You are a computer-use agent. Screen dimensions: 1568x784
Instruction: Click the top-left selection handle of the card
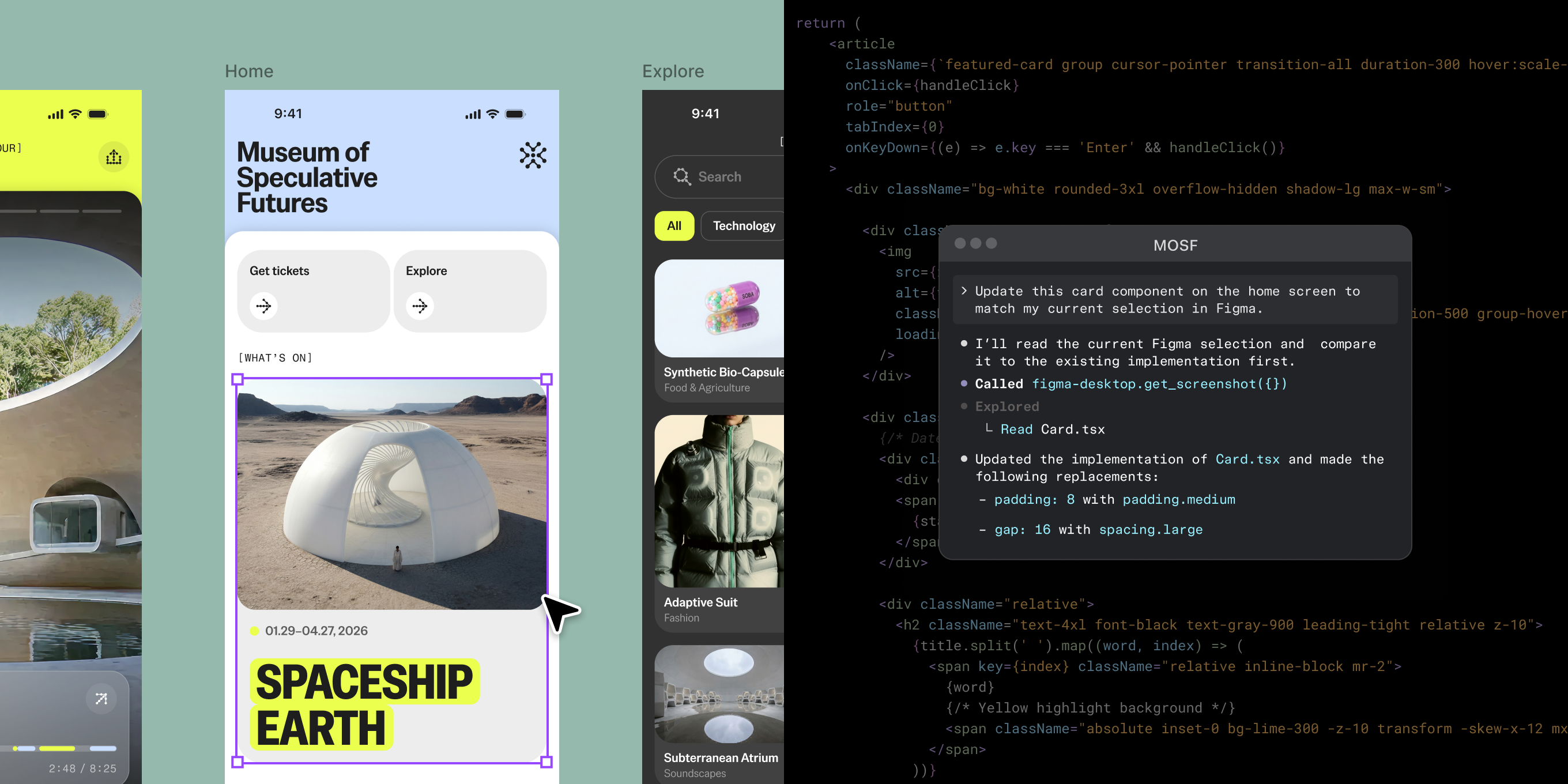(x=238, y=379)
